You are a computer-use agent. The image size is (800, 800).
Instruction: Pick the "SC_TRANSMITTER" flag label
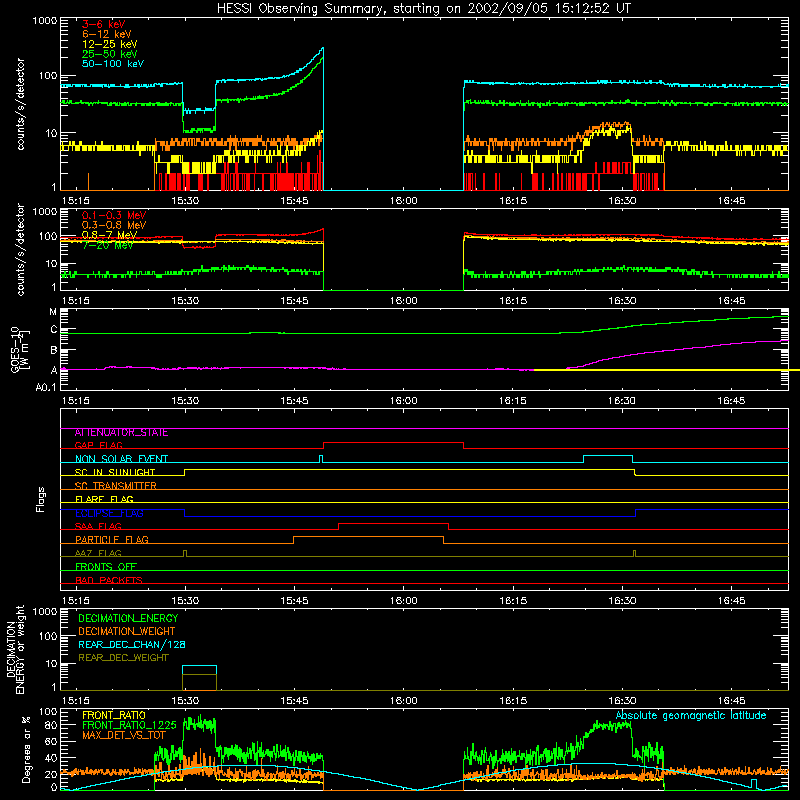click(x=116, y=486)
